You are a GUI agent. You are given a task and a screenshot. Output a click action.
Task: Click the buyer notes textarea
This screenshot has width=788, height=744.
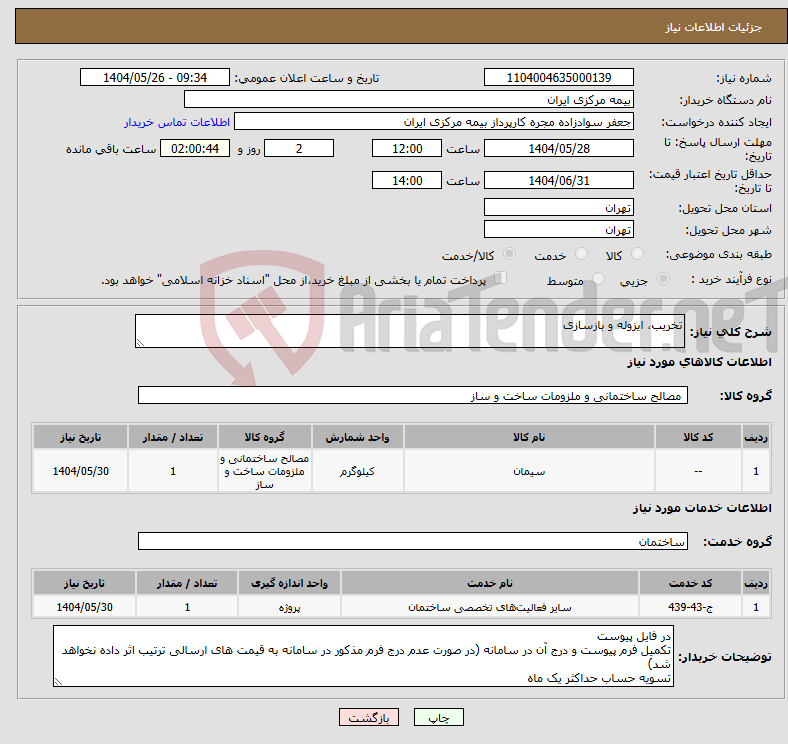363,656
